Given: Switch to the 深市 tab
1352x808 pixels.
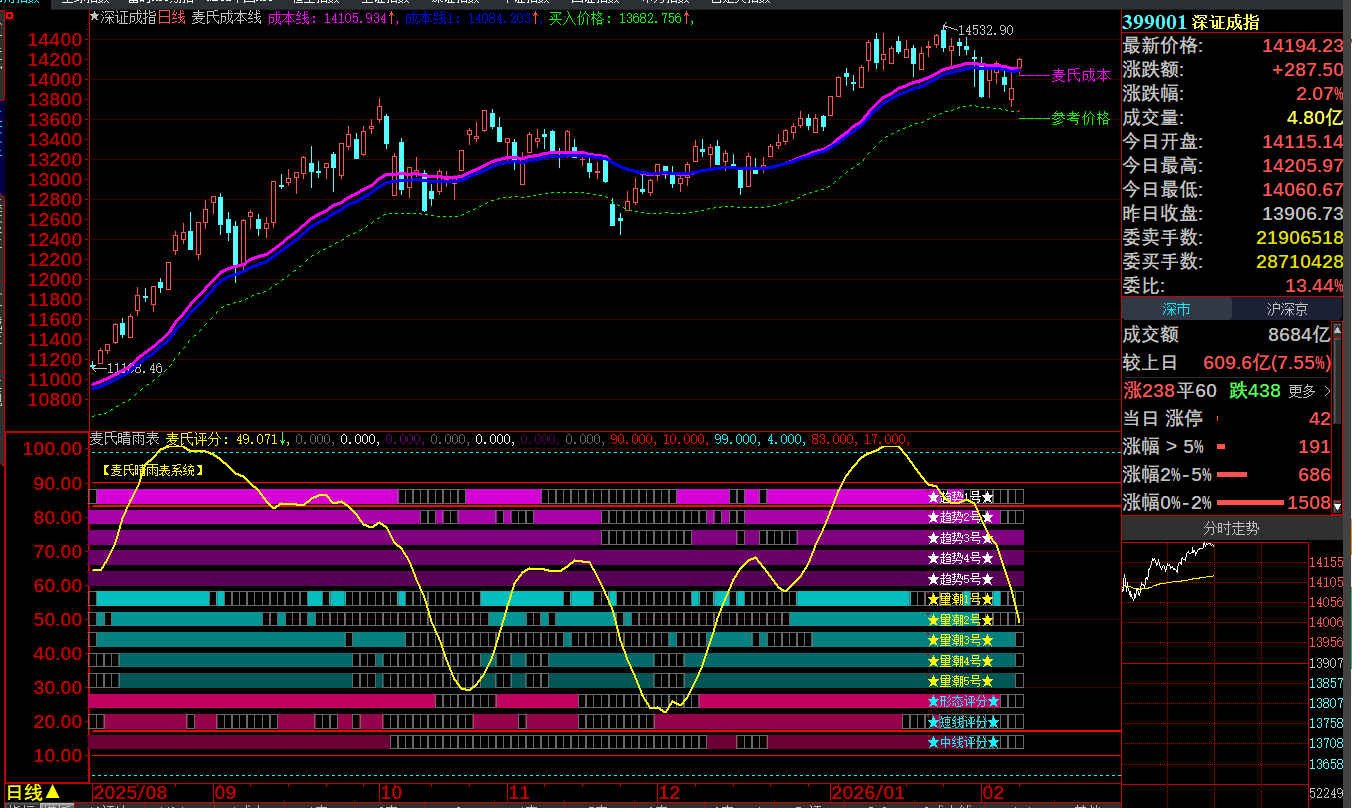Looking at the screenshot, I should pyautogui.click(x=1176, y=310).
